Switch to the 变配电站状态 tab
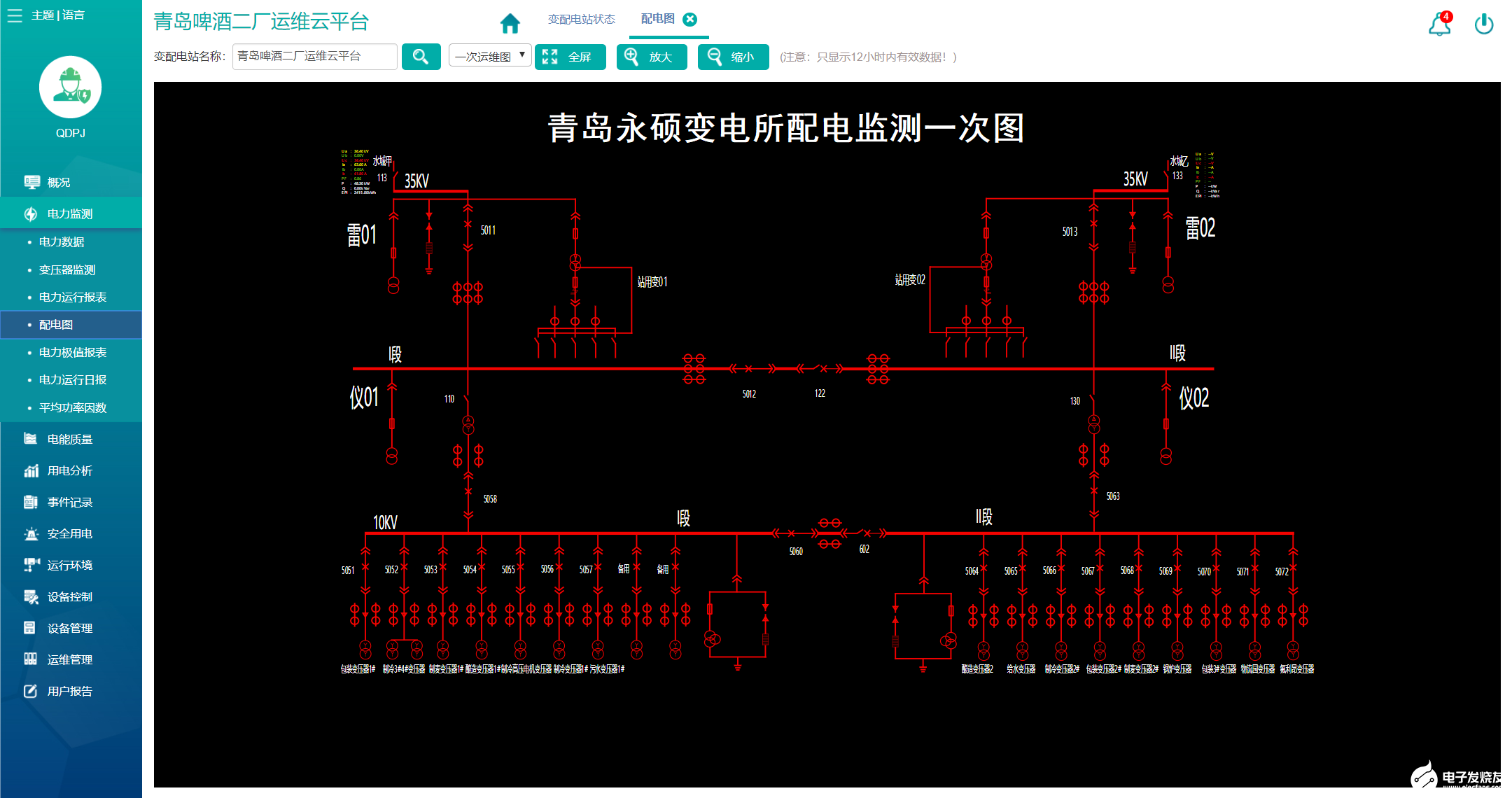The image size is (1512, 798). click(581, 20)
